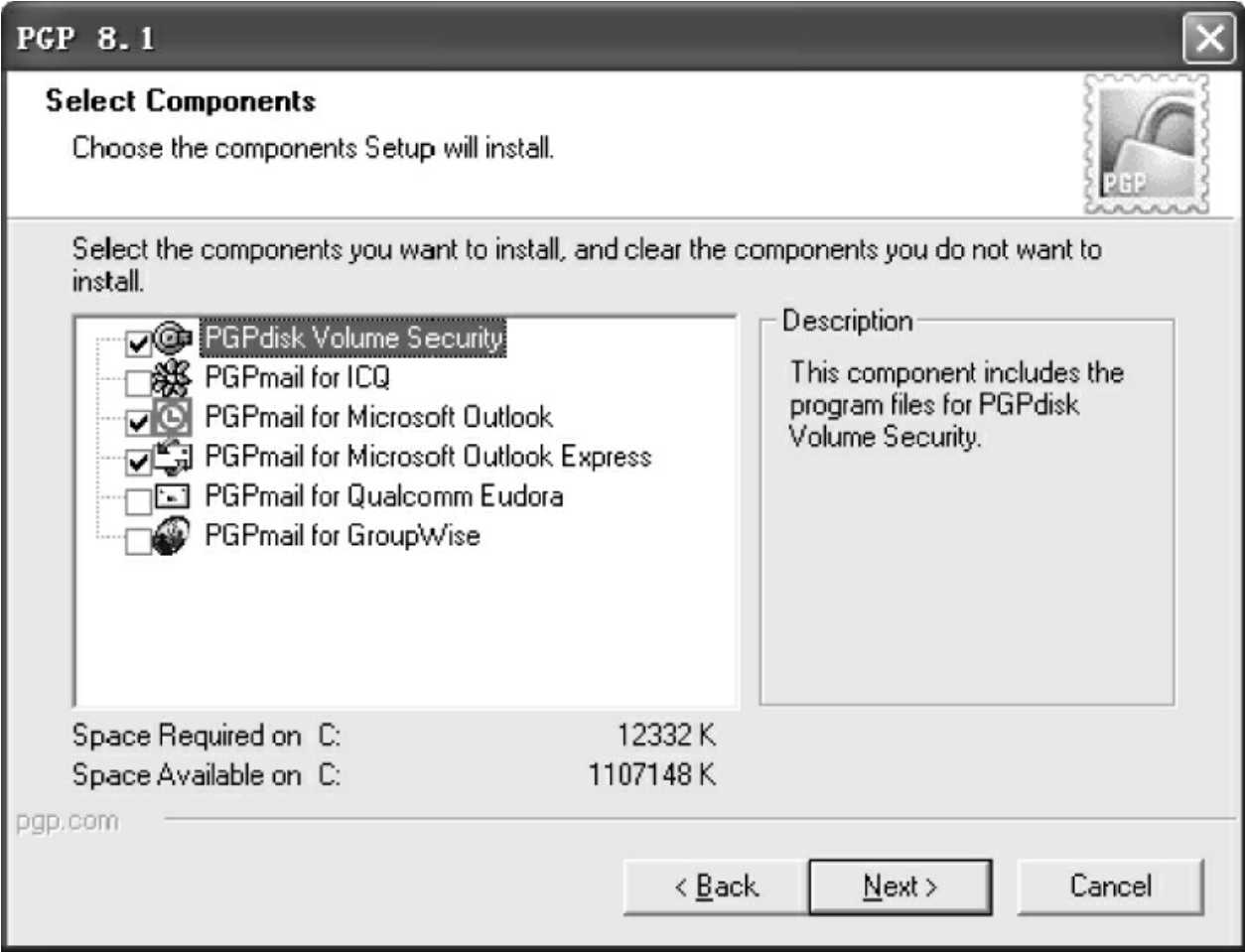
Task: Click the PGP padlock stamp logo
Action: coord(1147,143)
